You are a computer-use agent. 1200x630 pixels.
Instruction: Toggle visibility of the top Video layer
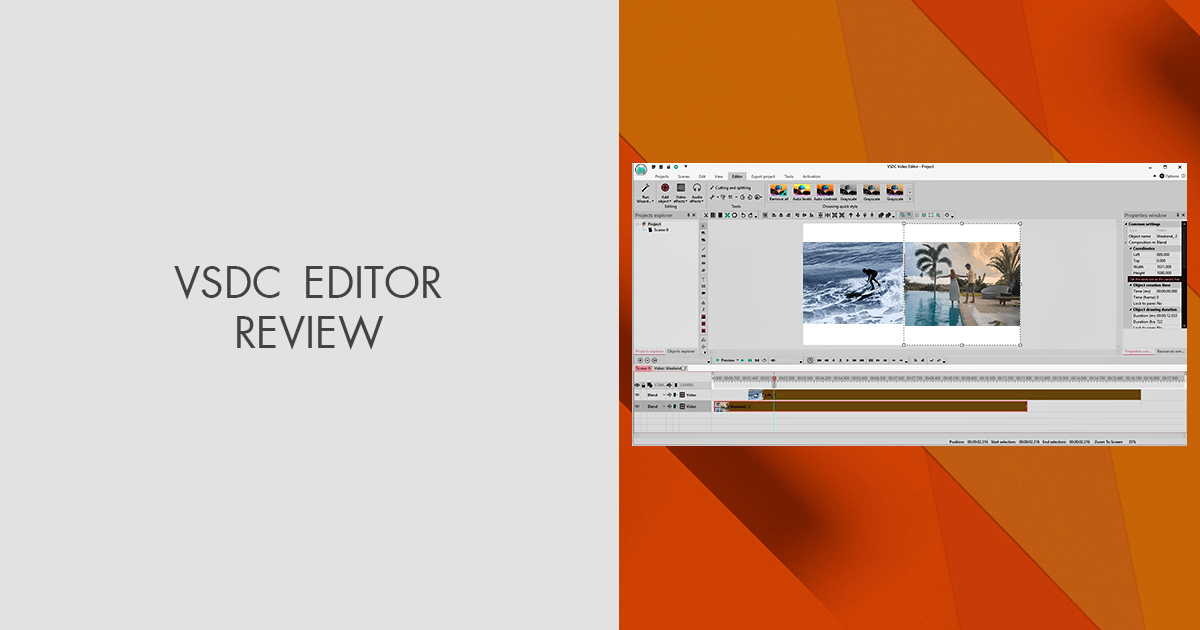point(637,395)
